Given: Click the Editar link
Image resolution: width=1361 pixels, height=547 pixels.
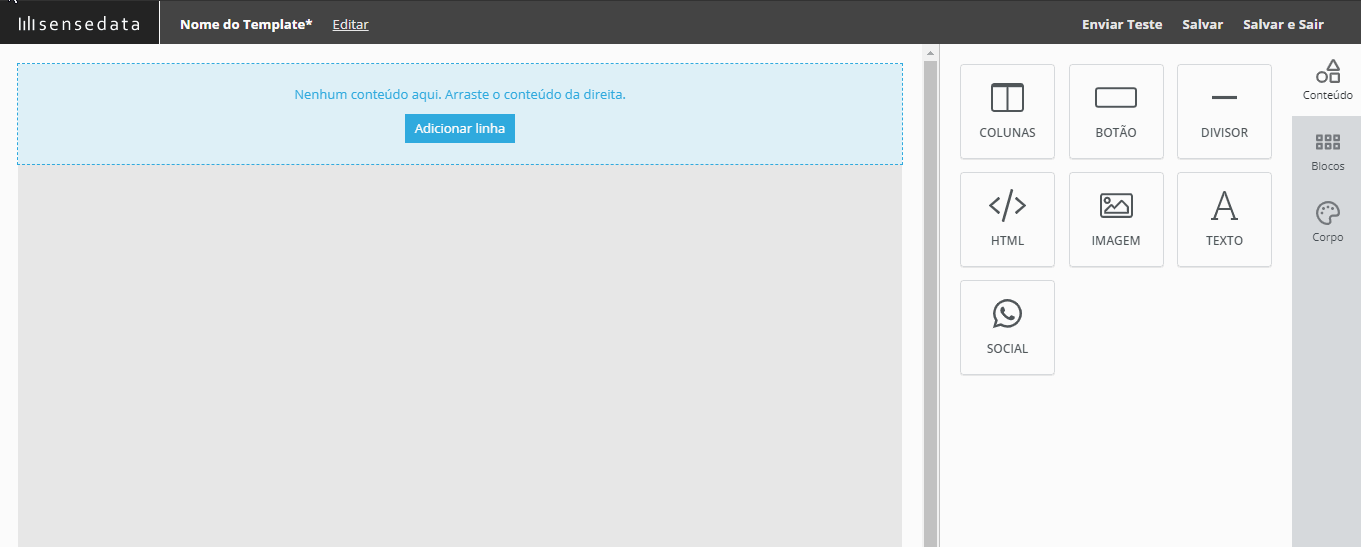Looking at the screenshot, I should [x=350, y=24].
